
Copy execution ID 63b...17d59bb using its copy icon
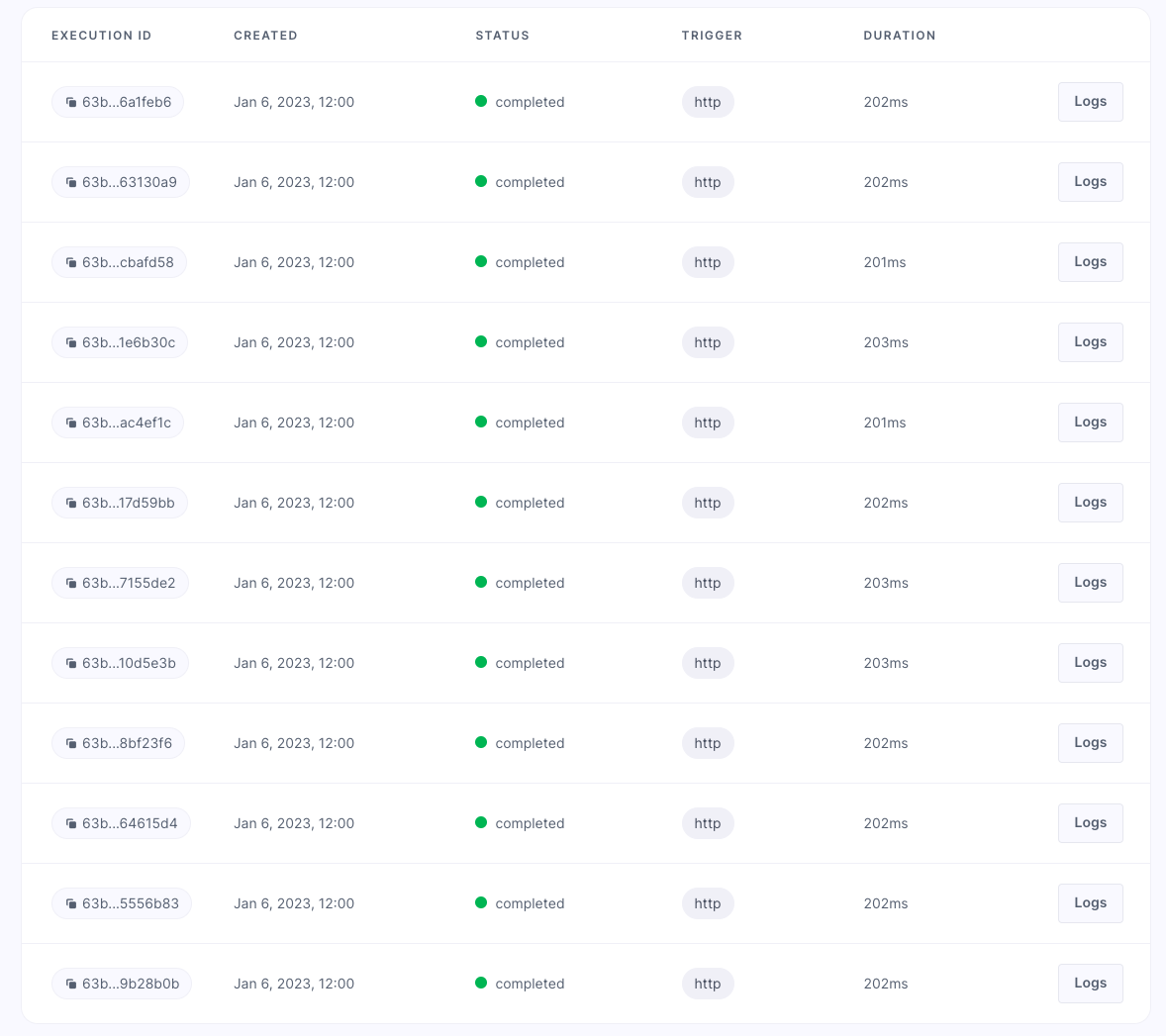tap(71, 504)
